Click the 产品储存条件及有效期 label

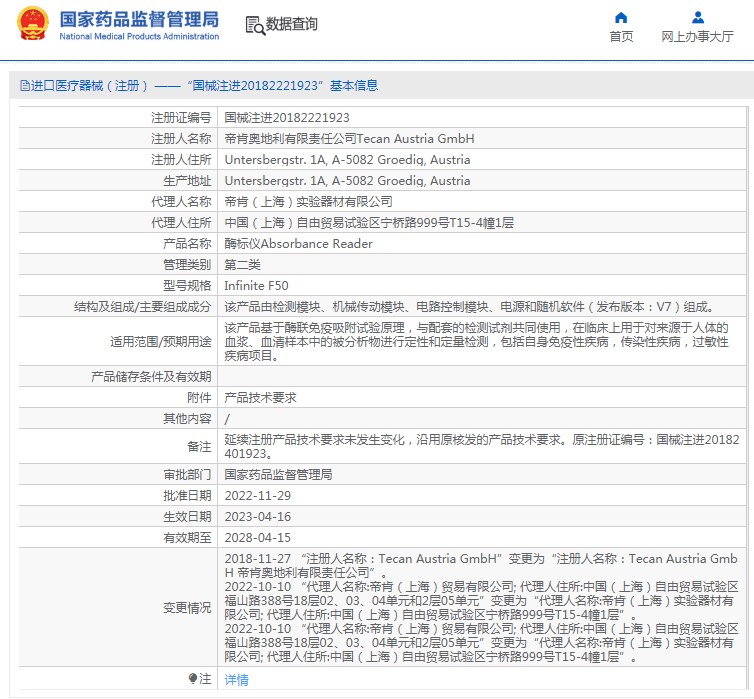click(151, 376)
